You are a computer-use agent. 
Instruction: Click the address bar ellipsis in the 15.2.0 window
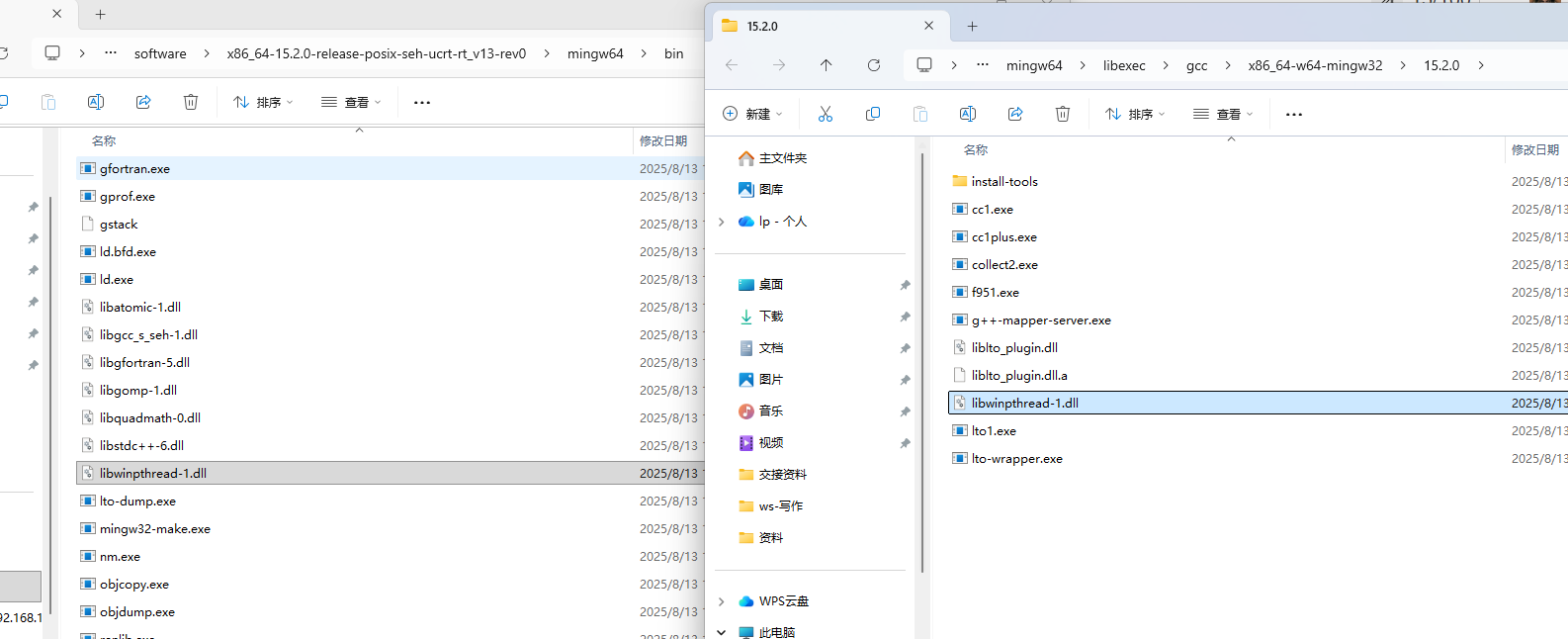click(983, 64)
